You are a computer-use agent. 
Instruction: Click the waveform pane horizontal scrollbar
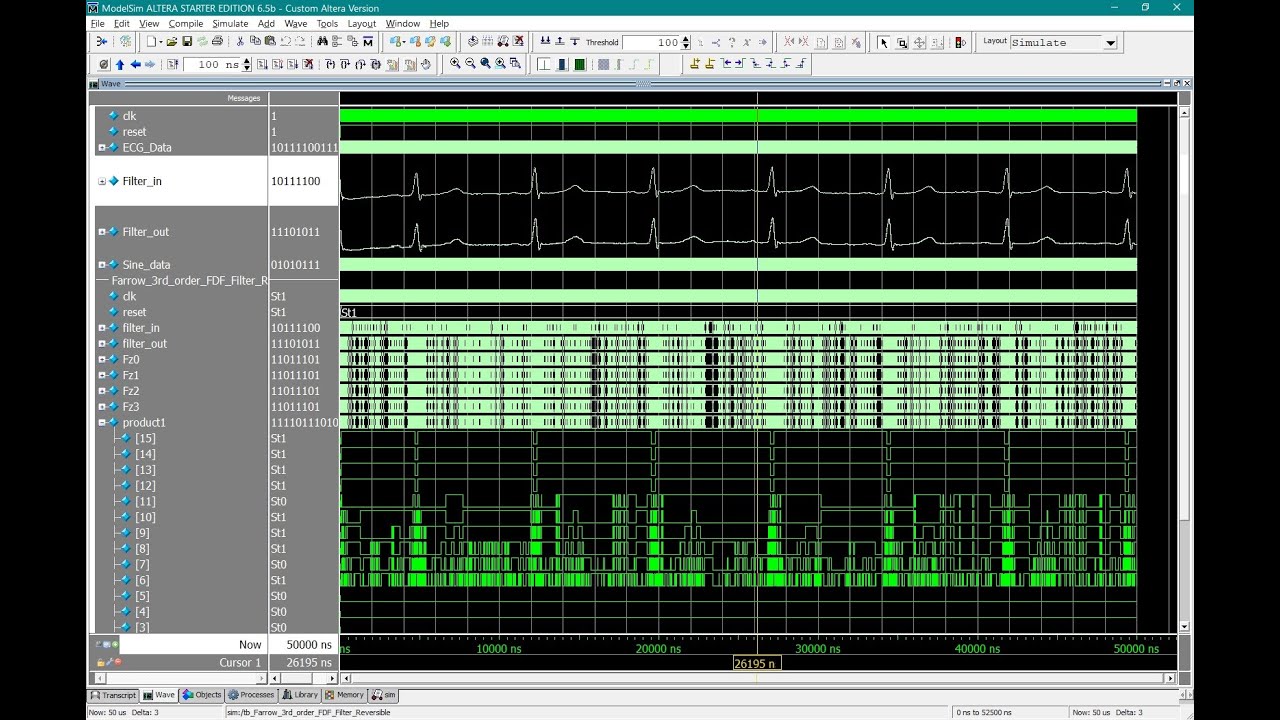757,678
